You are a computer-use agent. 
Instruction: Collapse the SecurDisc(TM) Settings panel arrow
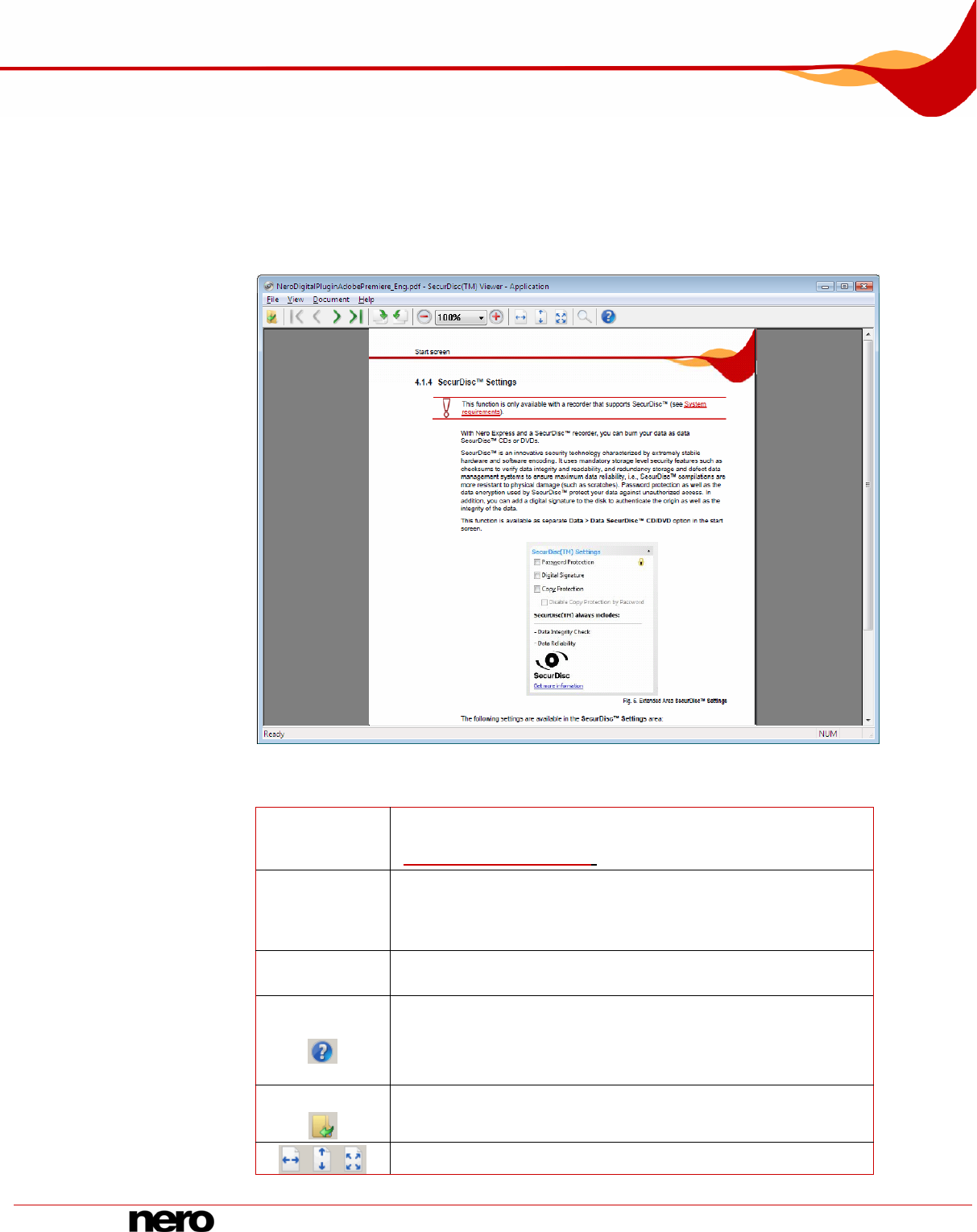coord(649,551)
